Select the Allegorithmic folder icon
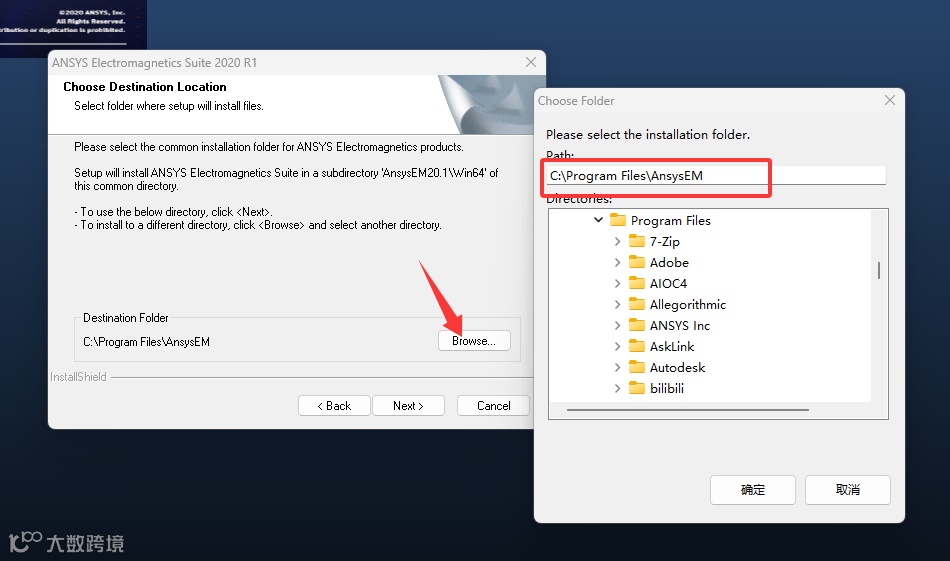Viewport: 950px width, 561px height. point(637,304)
